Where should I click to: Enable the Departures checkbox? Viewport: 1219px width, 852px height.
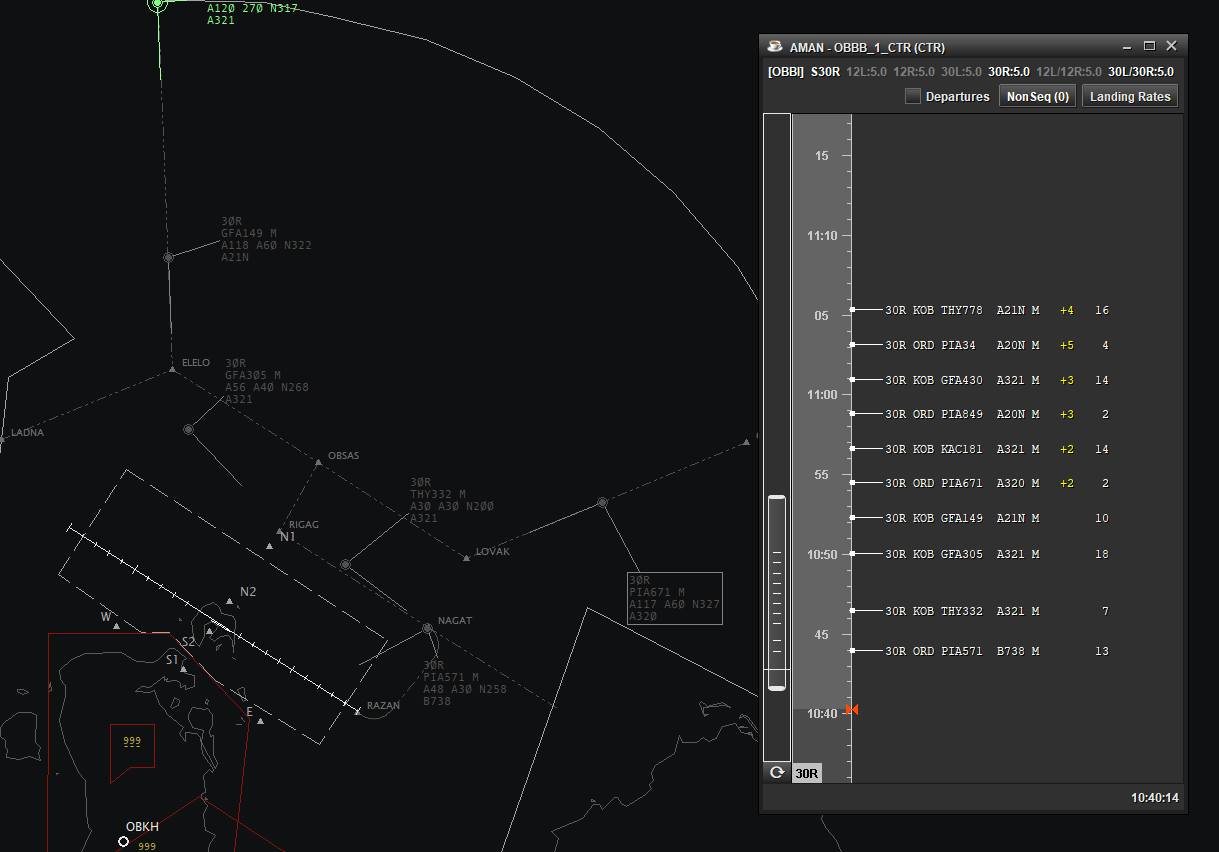912,97
